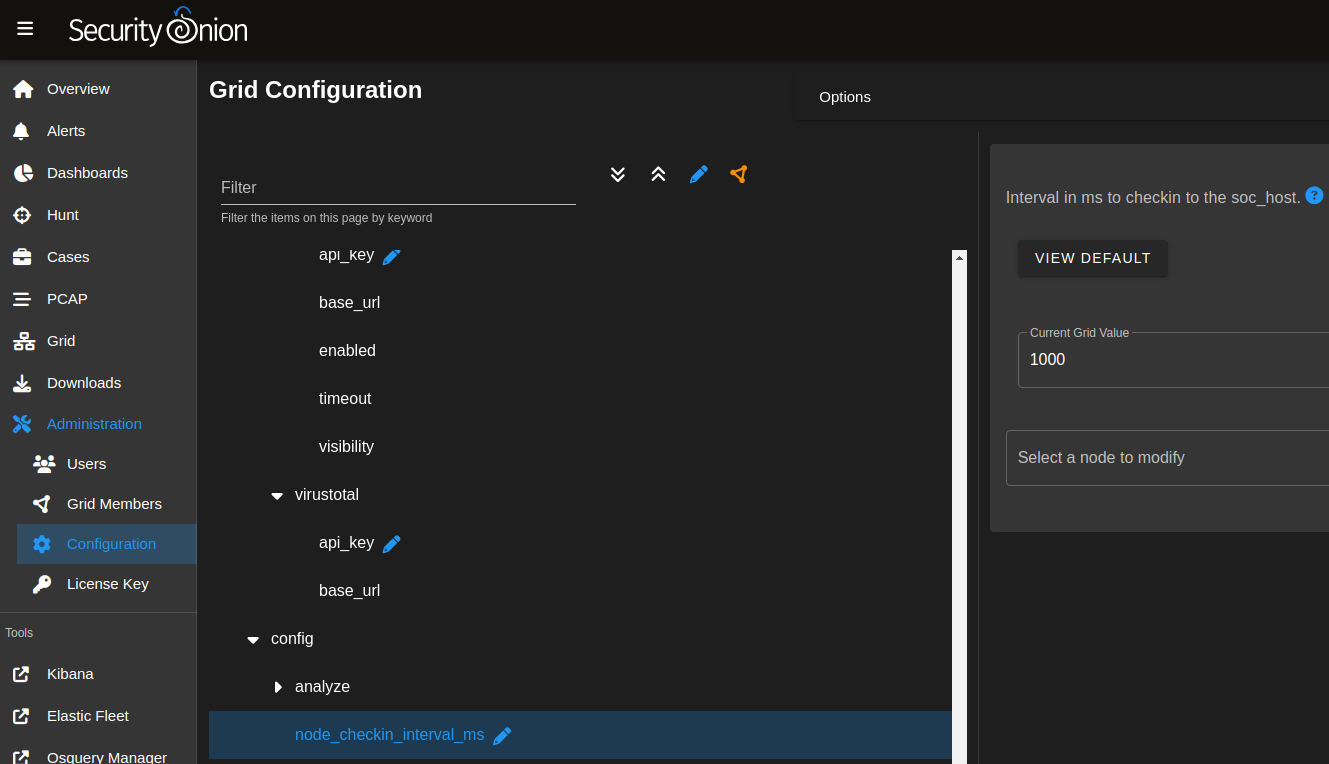Screen dimensions: 1329x764
Task: Click the edit pencil next to api_key
Action: (392, 255)
